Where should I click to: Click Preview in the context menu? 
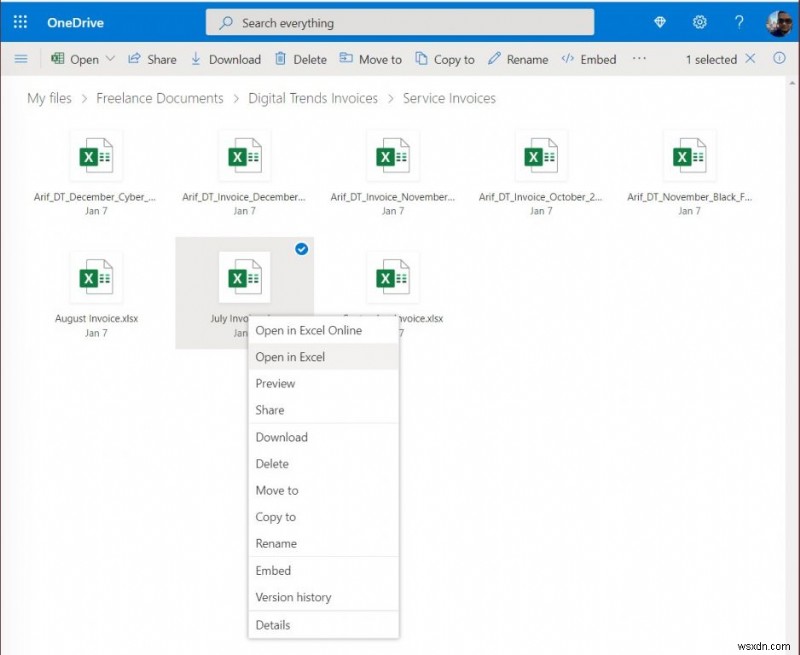[x=275, y=383]
